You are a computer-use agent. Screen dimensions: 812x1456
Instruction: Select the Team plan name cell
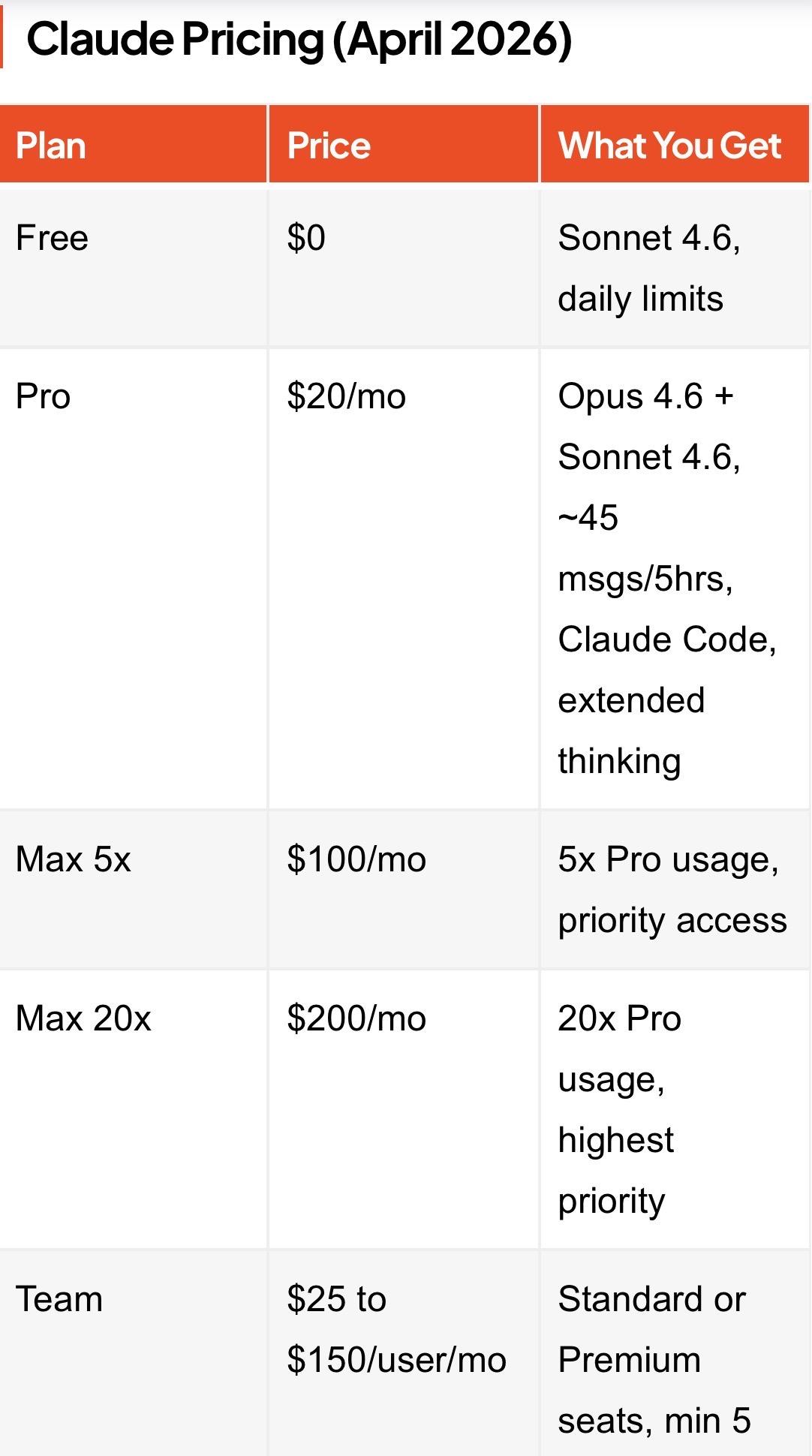(x=59, y=1299)
